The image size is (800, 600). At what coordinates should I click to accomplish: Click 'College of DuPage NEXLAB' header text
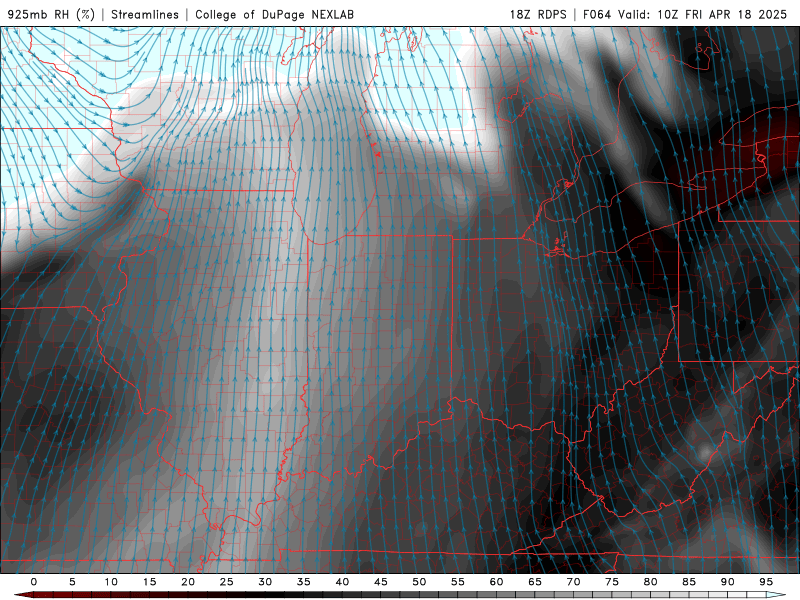pyautogui.click(x=274, y=14)
